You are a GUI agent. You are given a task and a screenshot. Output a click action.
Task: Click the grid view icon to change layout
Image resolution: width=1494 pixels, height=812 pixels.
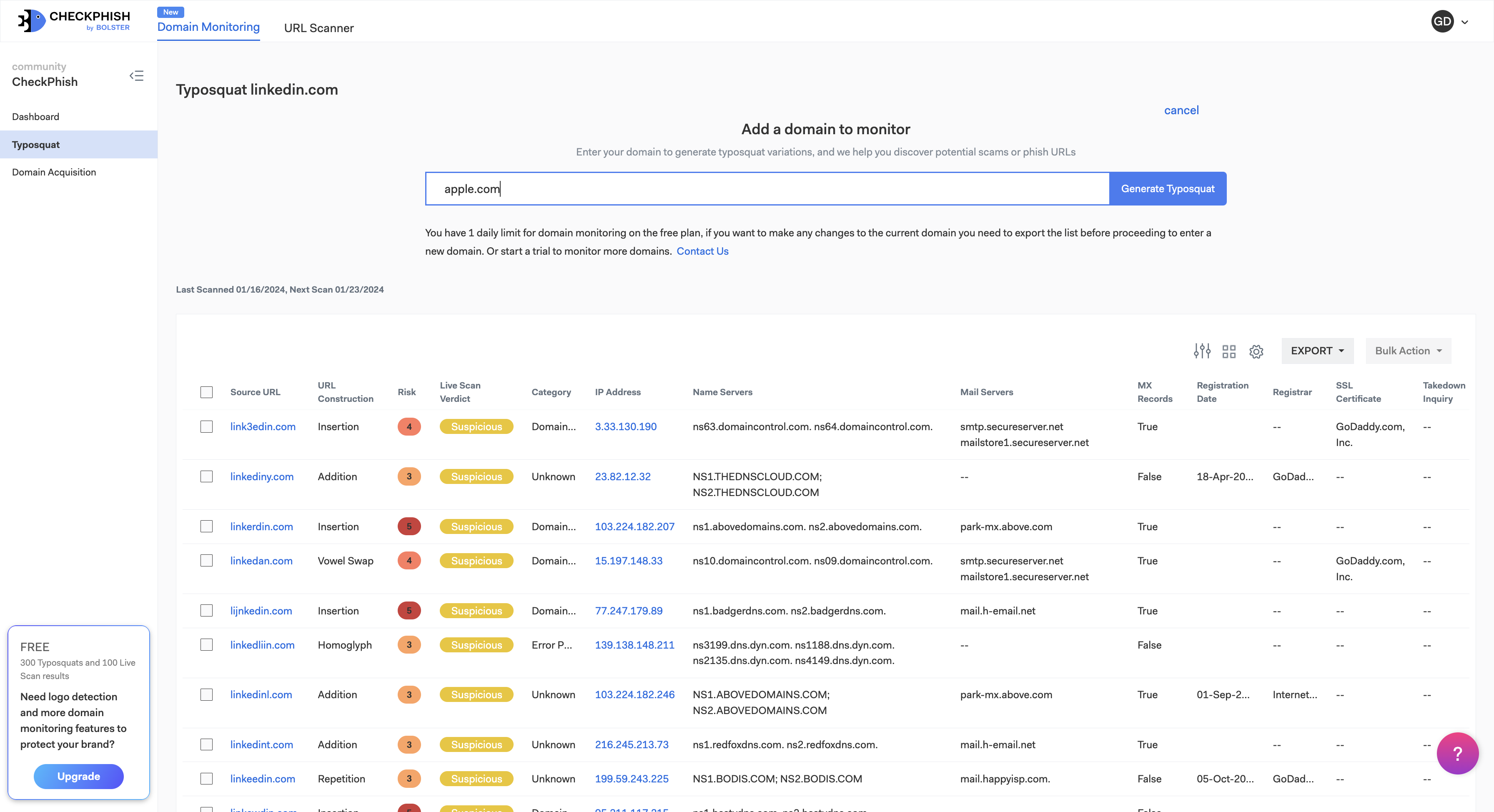[1229, 350]
